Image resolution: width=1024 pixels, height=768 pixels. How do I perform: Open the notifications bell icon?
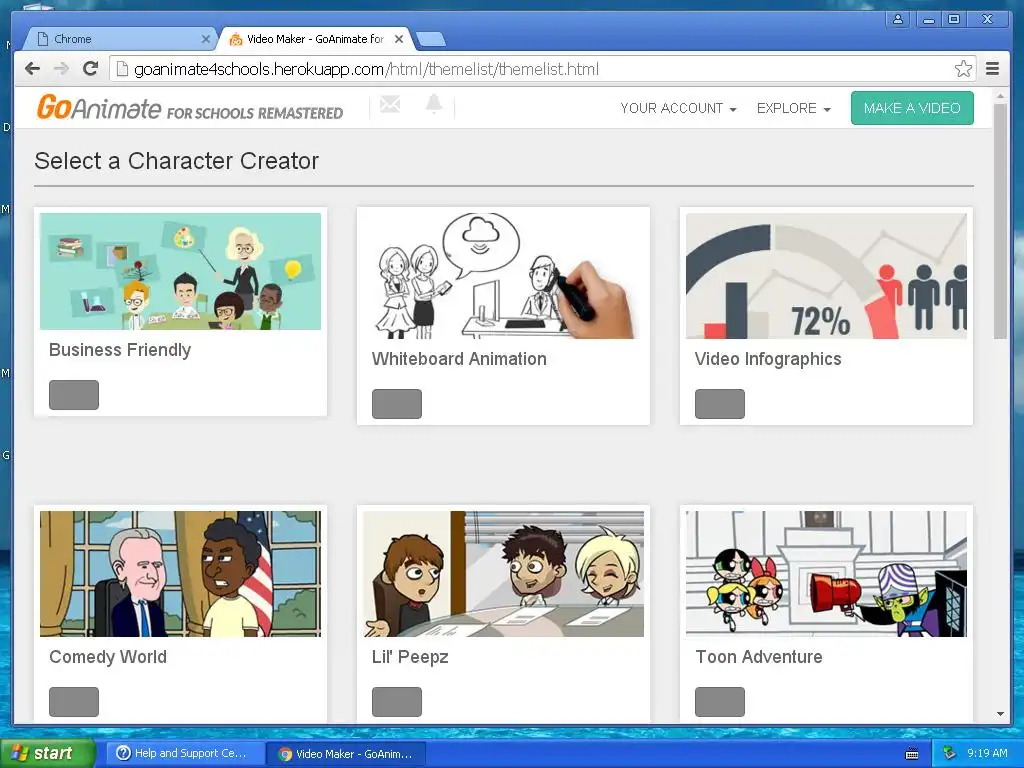tap(434, 104)
